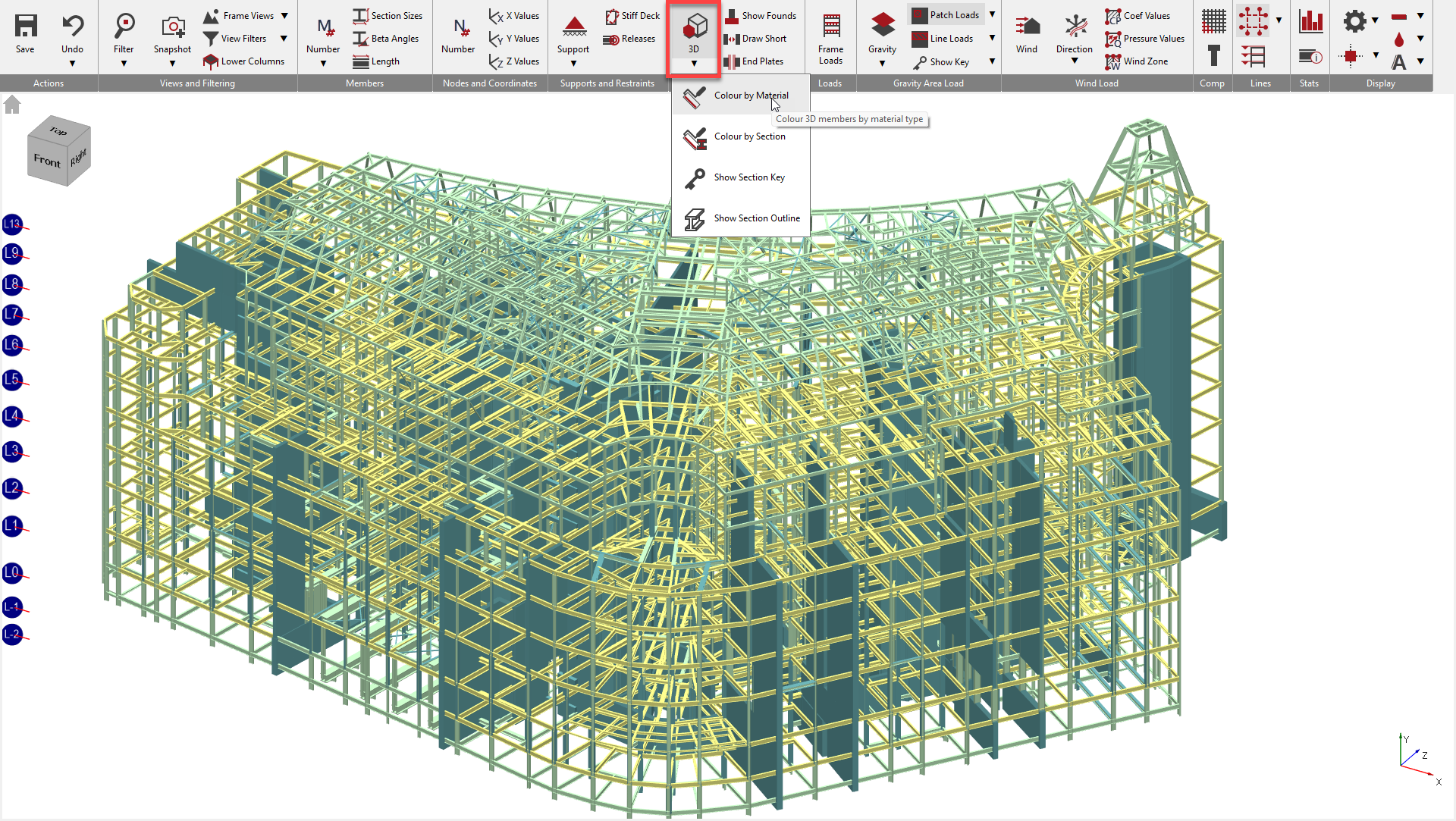Click the member info icon under Stats
The width and height of the screenshot is (1456, 821).
point(1310,56)
